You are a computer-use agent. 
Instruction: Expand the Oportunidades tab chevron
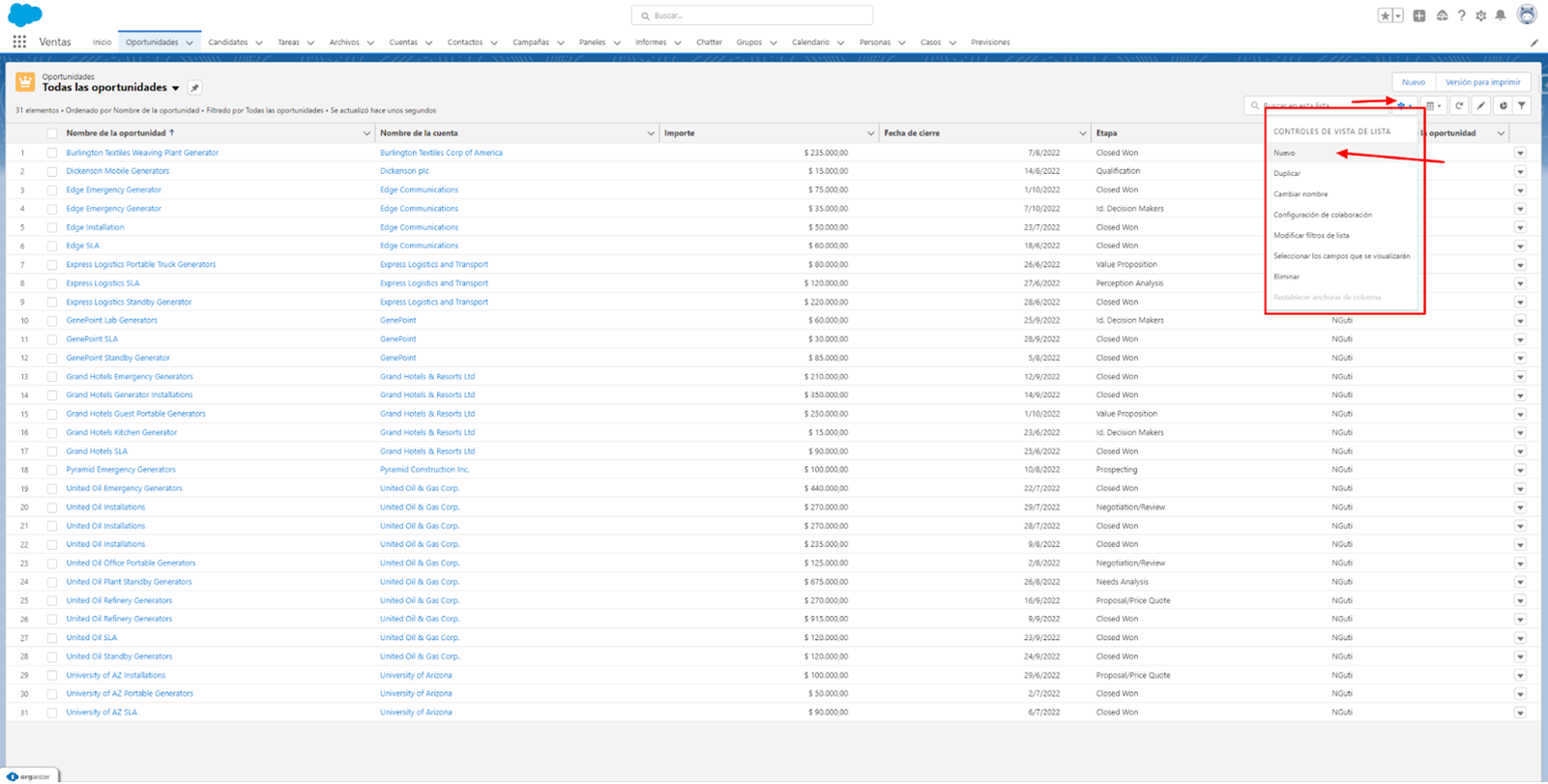(x=190, y=43)
